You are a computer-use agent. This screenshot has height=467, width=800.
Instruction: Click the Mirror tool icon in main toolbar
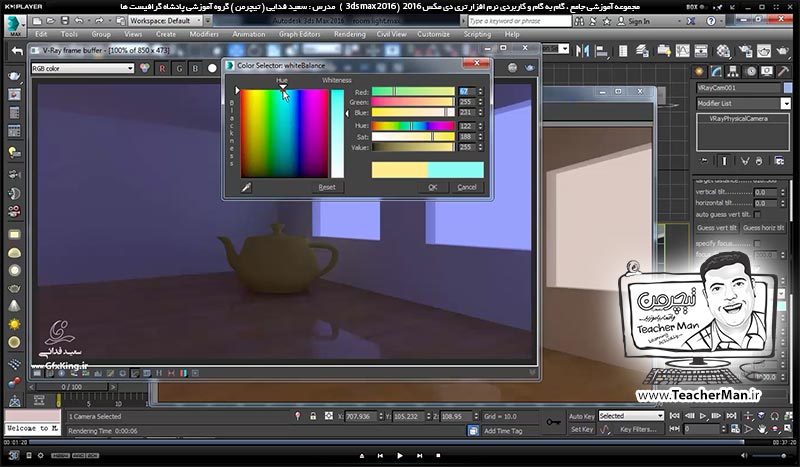pyautogui.click(x=582, y=51)
